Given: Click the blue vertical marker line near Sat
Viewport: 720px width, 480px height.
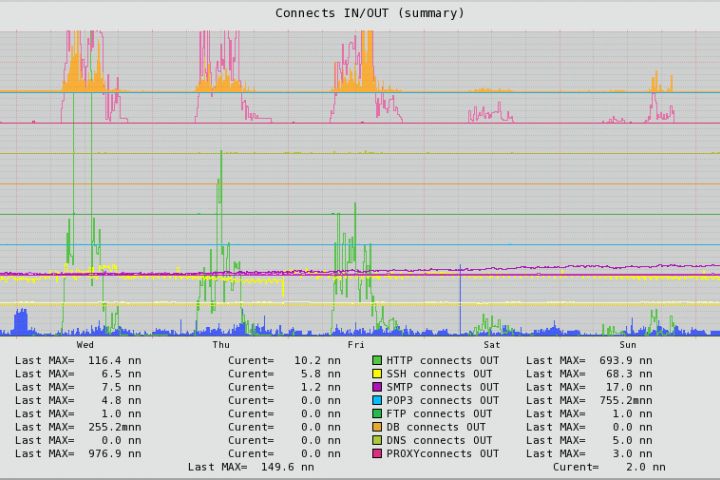Looking at the screenshot, I should tap(461, 299).
